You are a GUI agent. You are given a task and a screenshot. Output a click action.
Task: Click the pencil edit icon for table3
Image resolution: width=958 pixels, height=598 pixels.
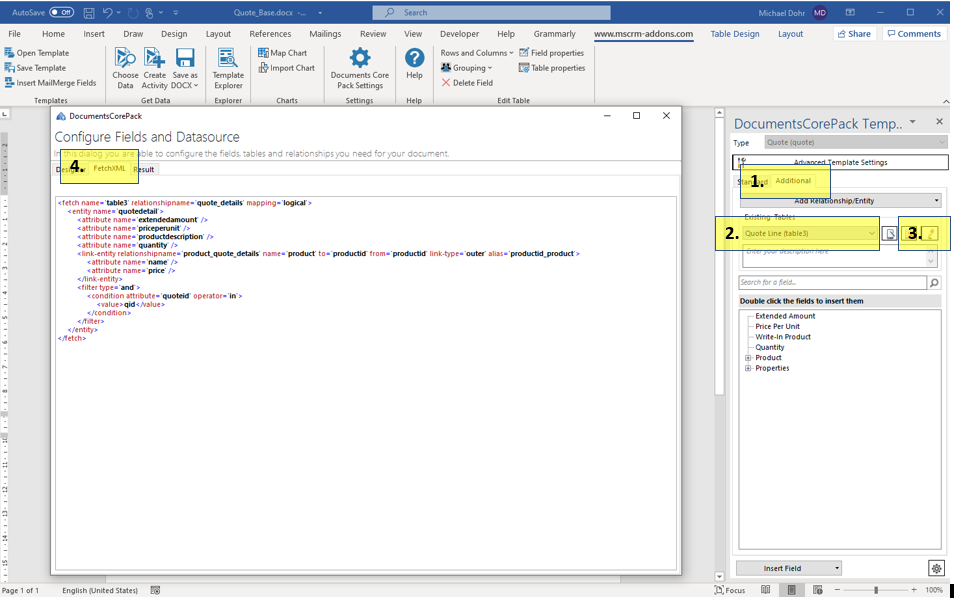931,233
